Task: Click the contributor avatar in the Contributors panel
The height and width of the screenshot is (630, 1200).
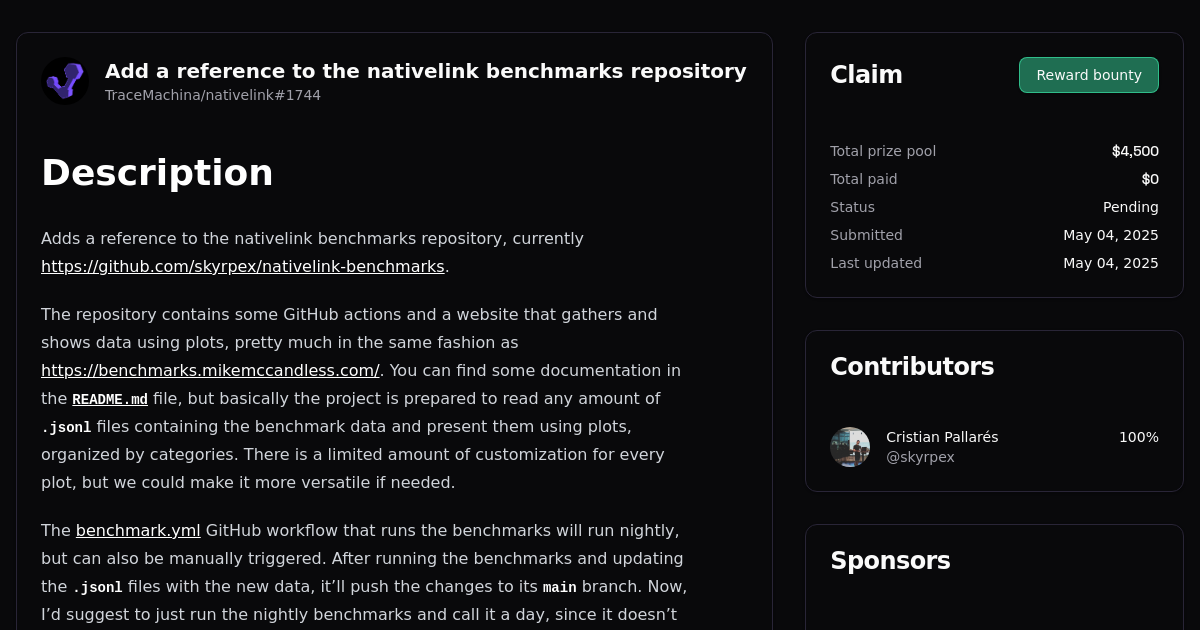Action: [849, 446]
